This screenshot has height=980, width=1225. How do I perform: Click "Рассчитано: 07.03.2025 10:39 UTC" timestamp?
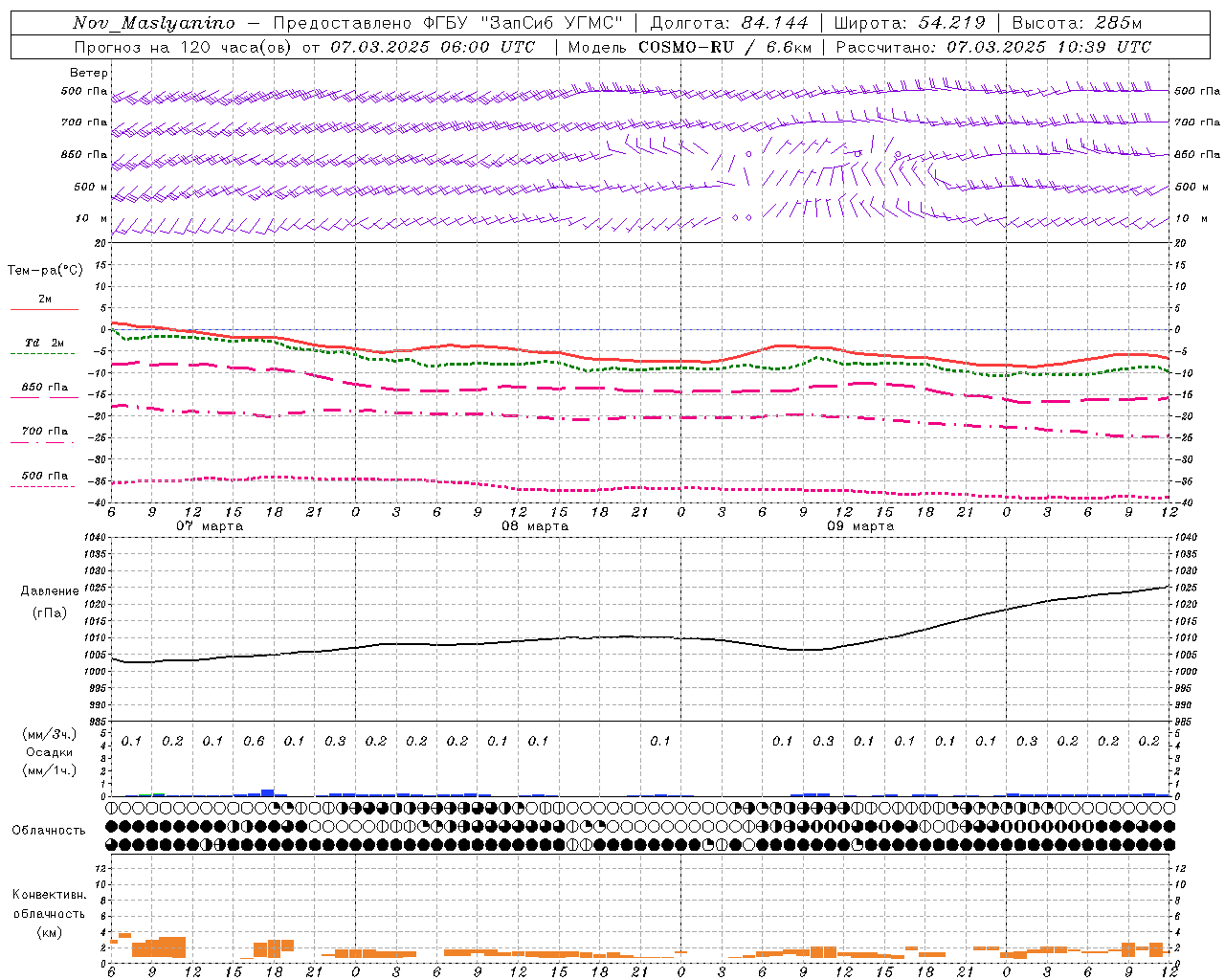[993, 47]
